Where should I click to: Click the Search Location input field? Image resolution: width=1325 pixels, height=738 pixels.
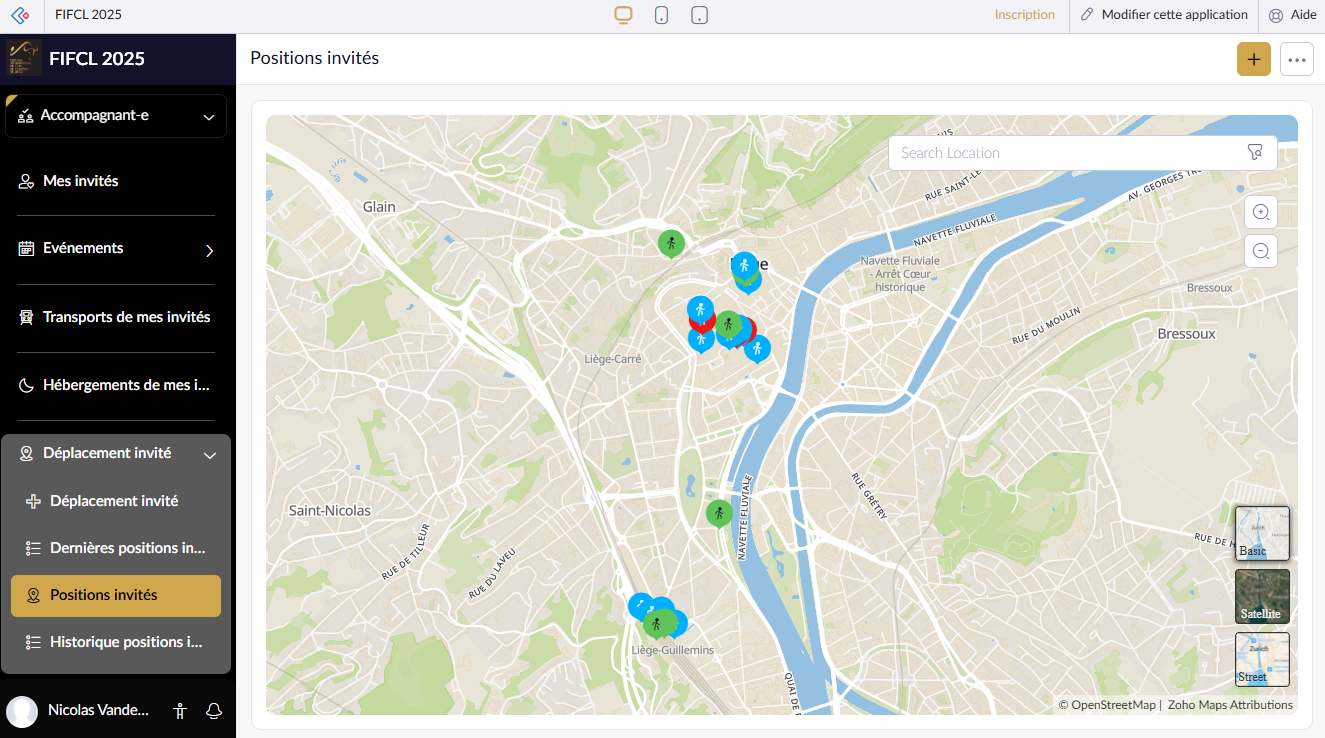pos(1065,153)
